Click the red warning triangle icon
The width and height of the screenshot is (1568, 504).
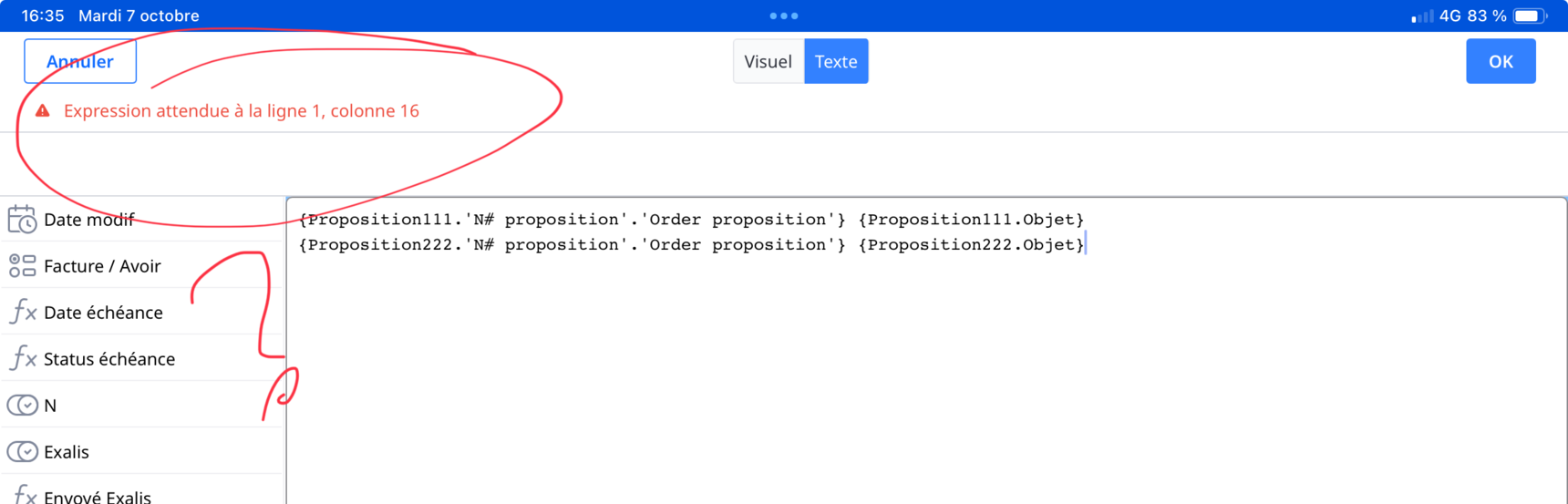(x=42, y=111)
